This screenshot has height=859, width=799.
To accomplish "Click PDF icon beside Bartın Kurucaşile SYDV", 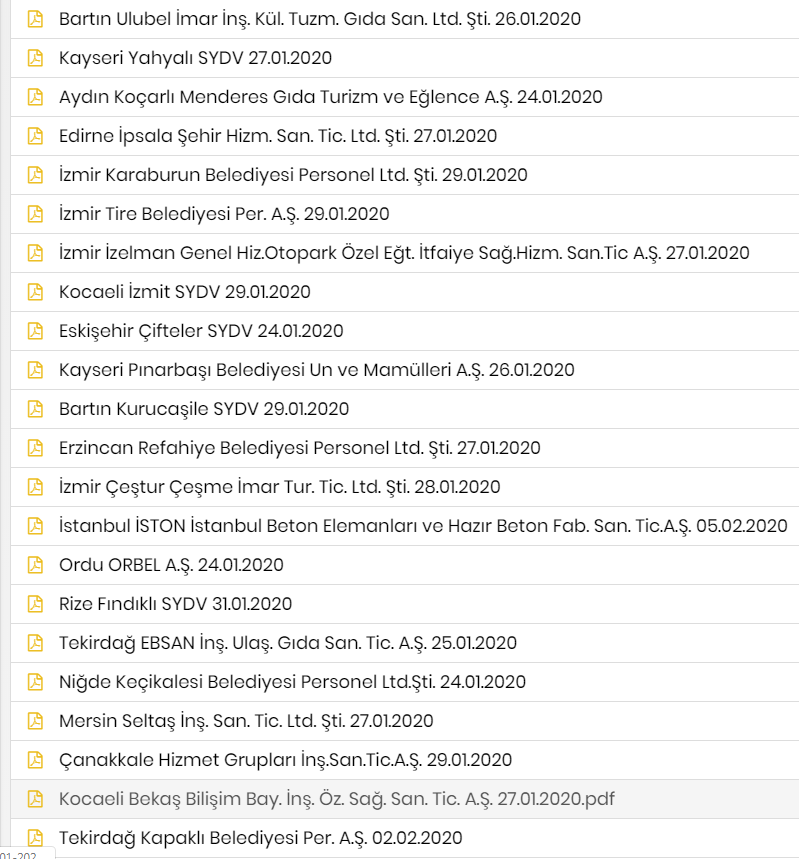I will coord(35,409).
